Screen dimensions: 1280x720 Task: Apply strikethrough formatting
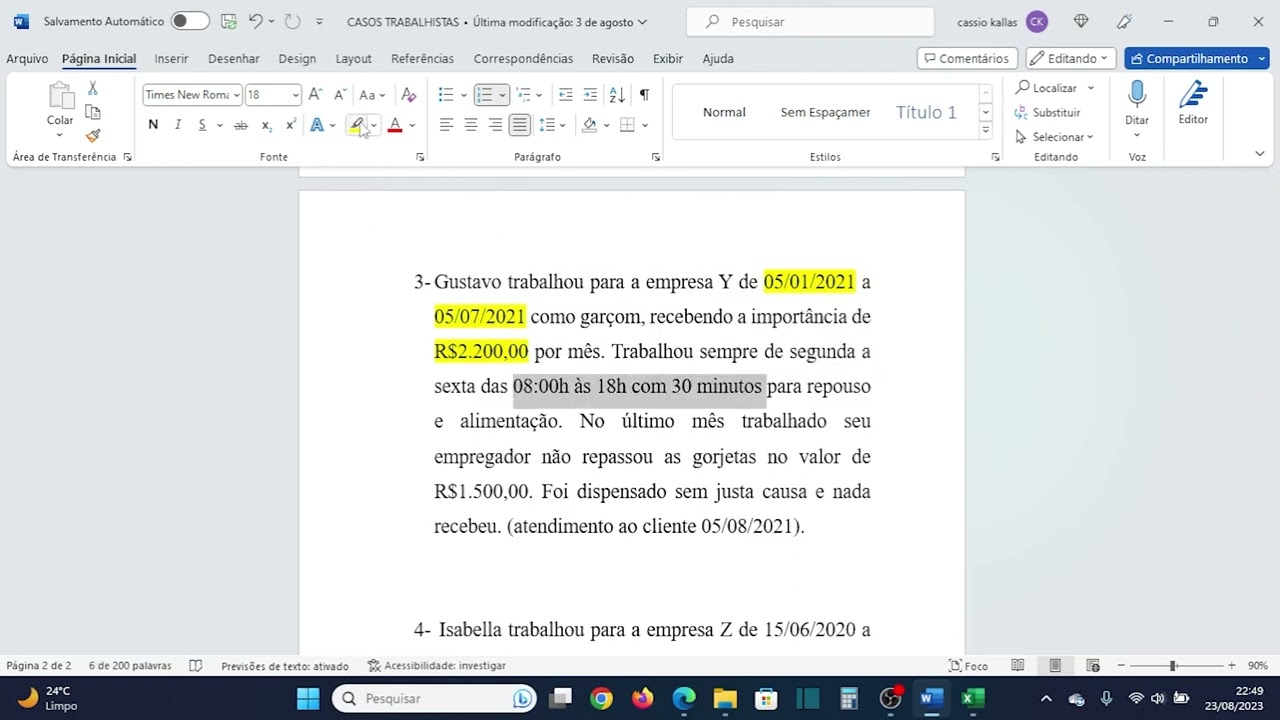240,125
